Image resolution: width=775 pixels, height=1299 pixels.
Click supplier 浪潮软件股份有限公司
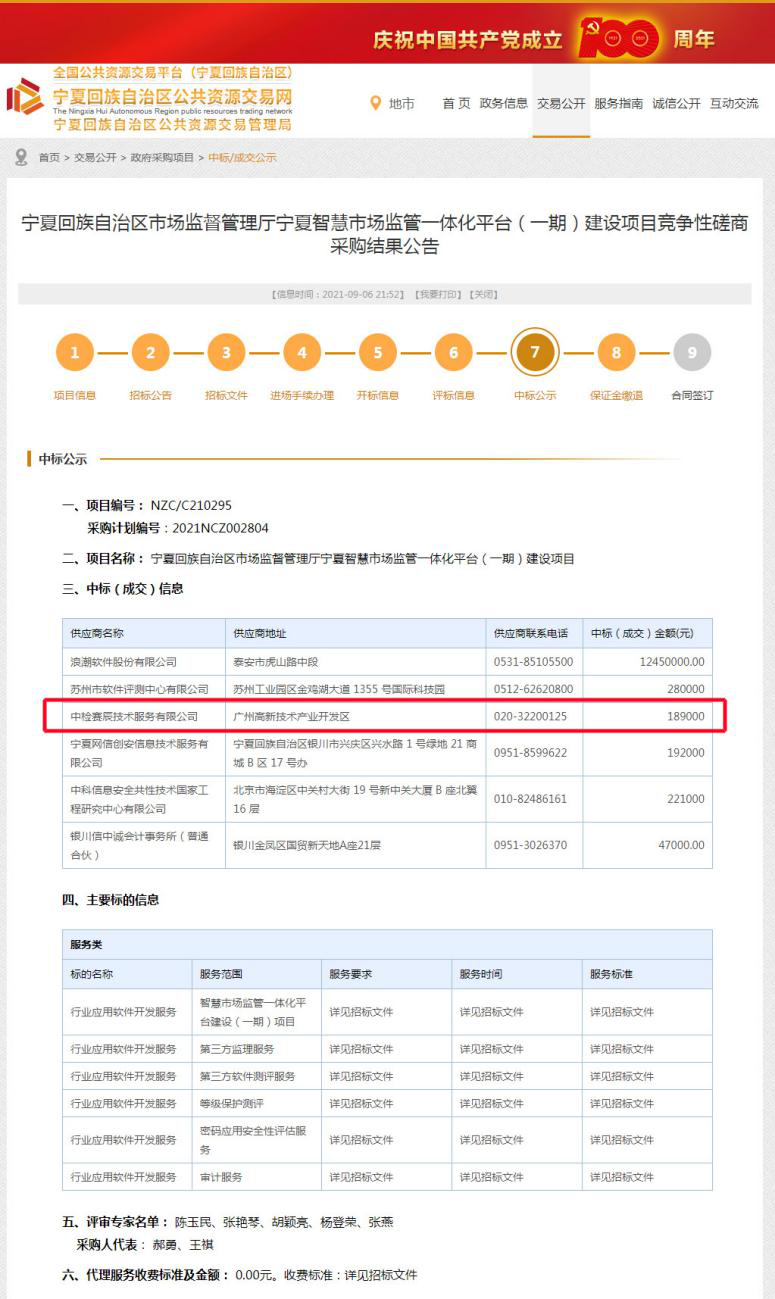coord(124,662)
